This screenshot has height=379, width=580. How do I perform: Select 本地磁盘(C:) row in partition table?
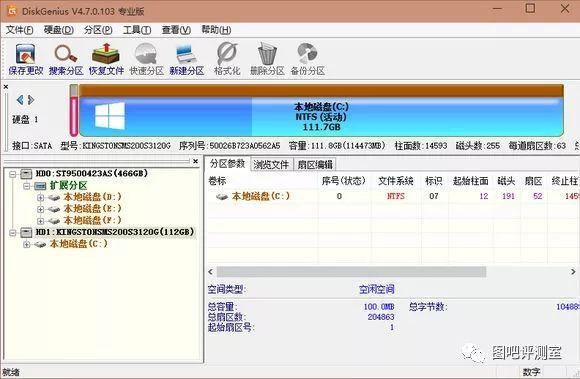coord(394,197)
